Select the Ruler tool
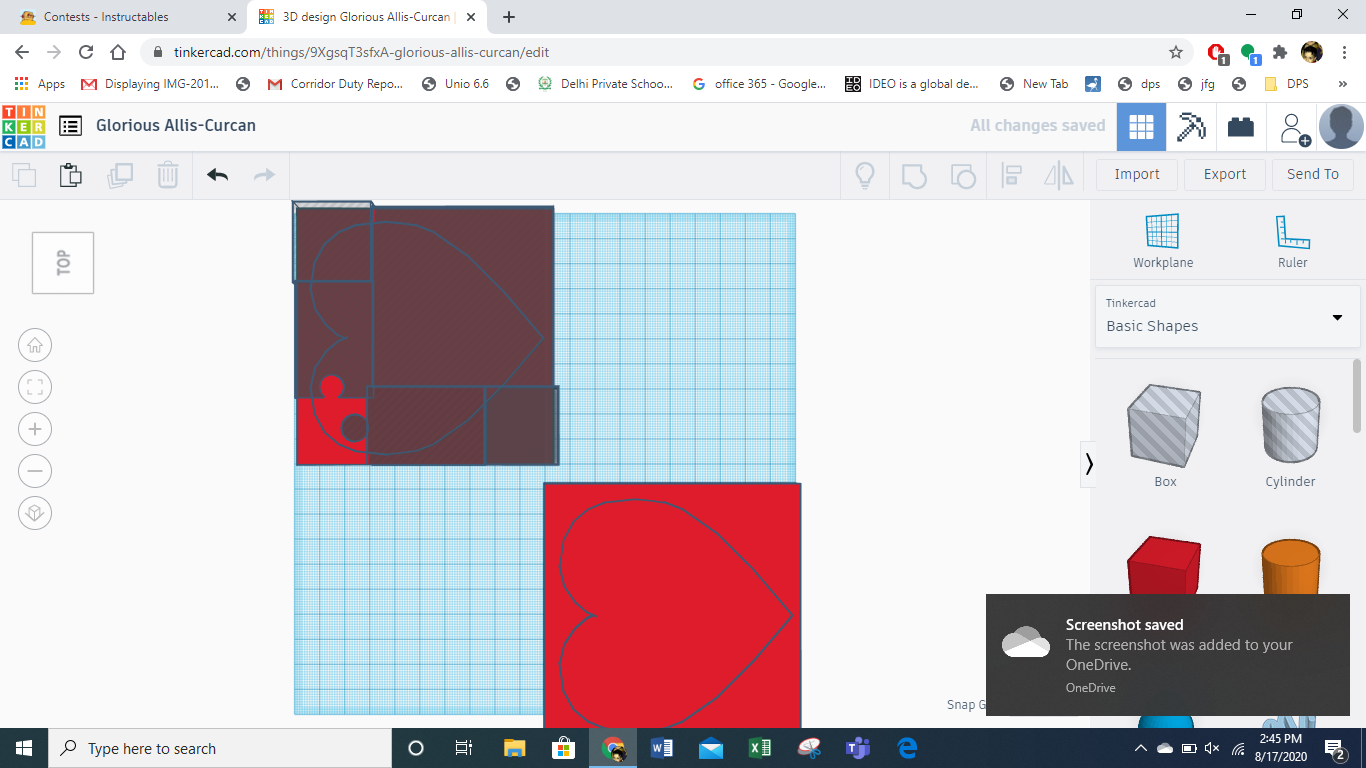Image resolution: width=1366 pixels, height=768 pixels. [x=1293, y=241]
